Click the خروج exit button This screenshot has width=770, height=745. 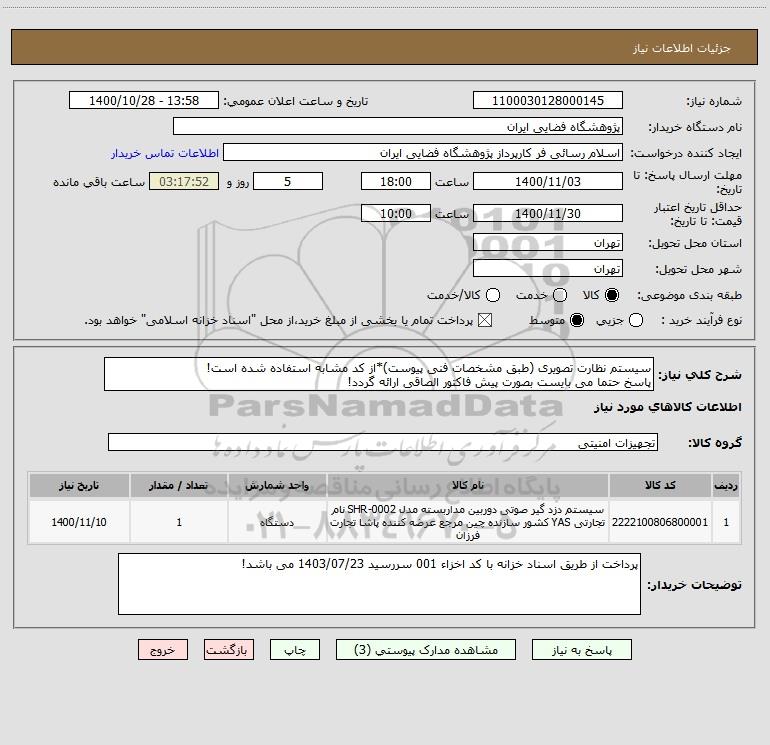click(163, 650)
